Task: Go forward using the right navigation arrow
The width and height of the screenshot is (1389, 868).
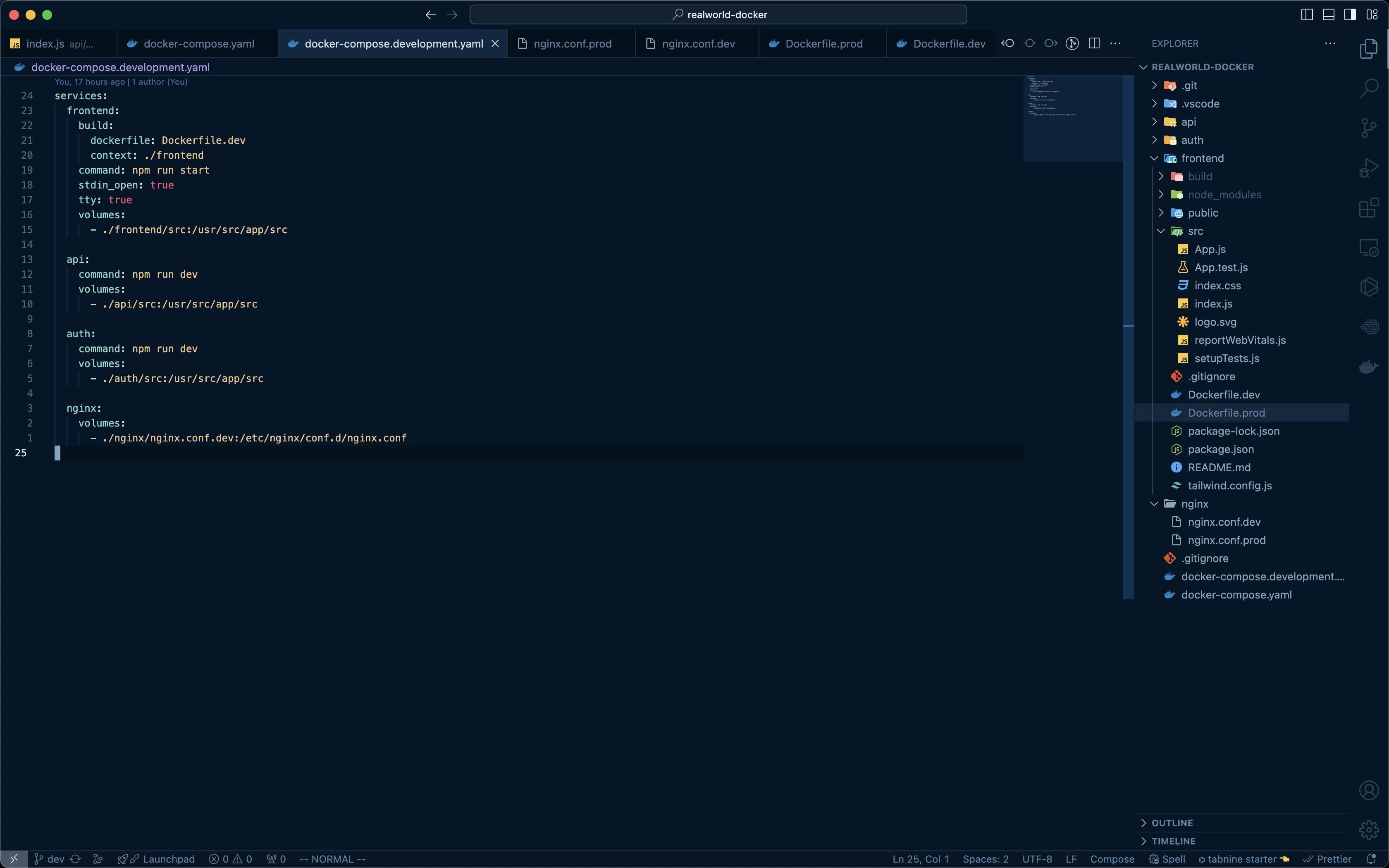Action: pos(452,15)
